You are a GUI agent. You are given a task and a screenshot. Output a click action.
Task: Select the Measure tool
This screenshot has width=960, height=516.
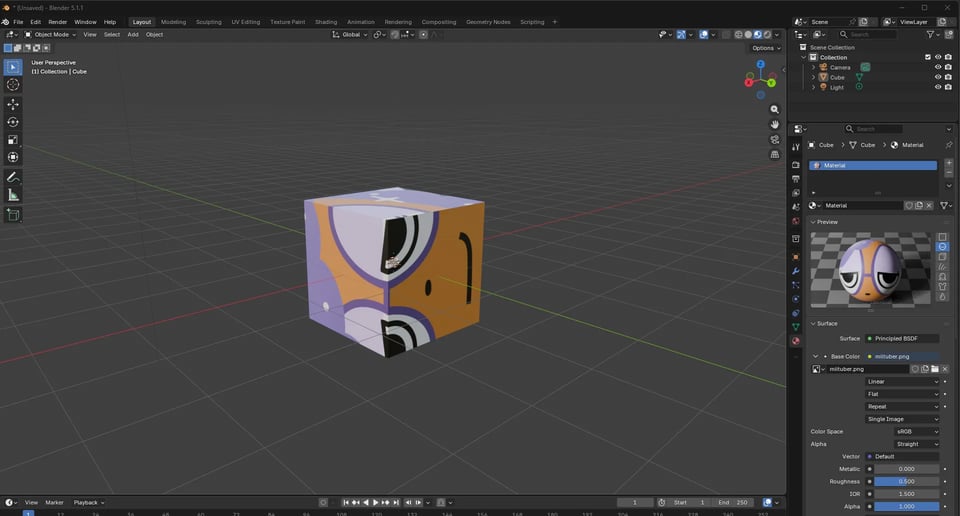(x=13, y=195)
